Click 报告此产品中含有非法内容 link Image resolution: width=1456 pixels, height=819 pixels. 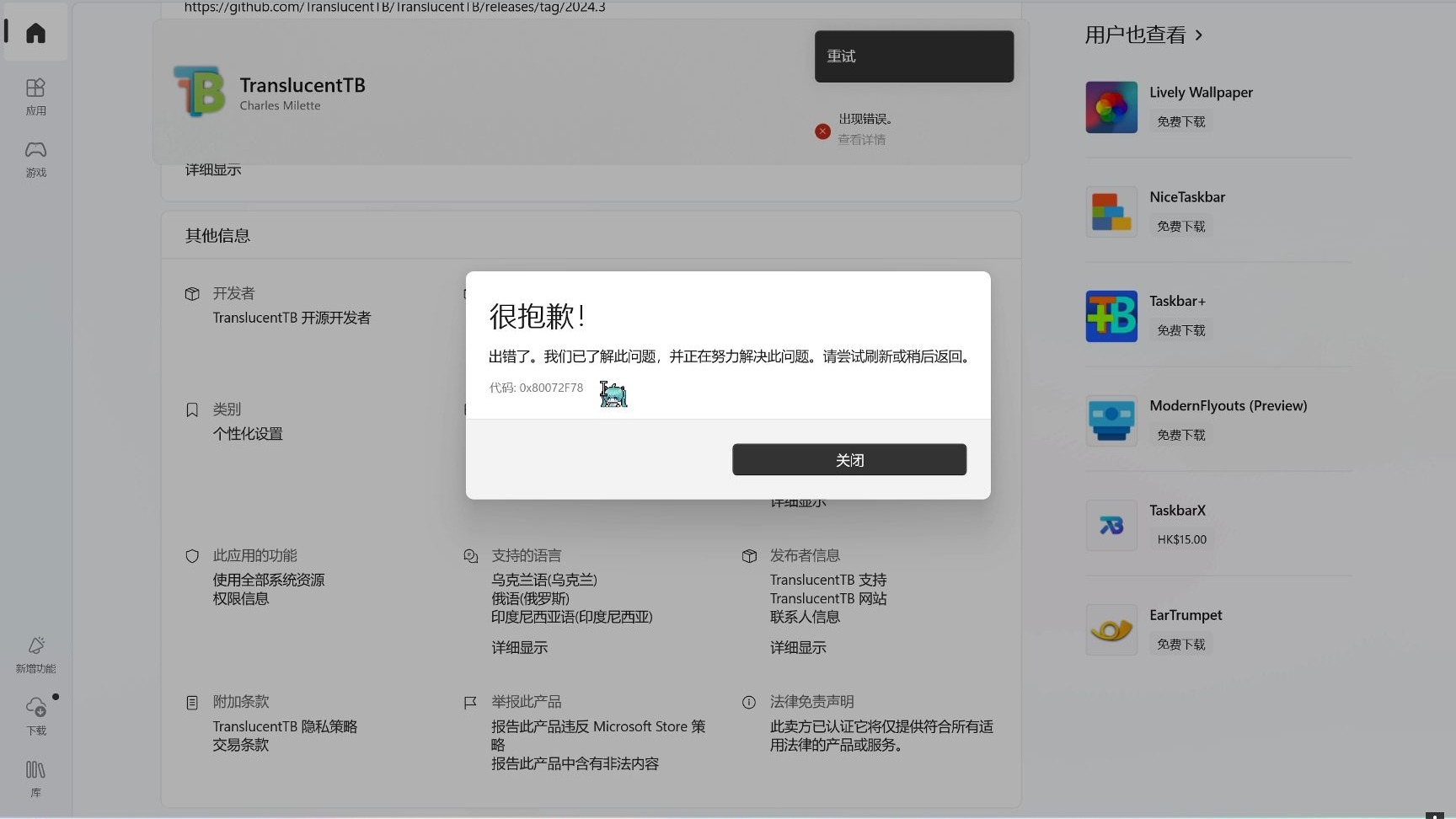pyautogui.click(x=575, y=763)
